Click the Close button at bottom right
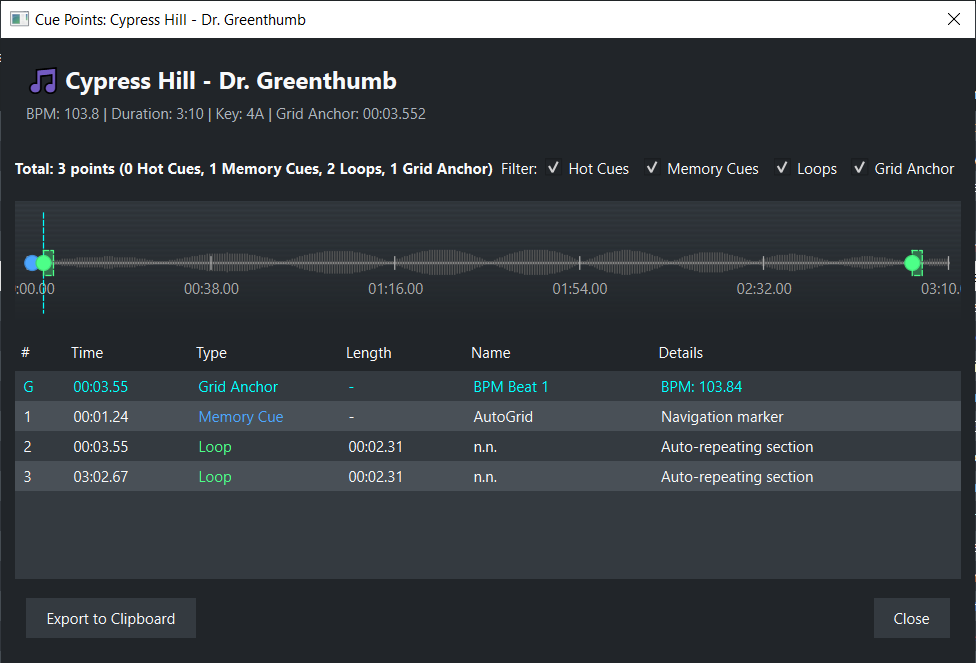This screenshot has width=976, height=663. (x=911, y=618)
